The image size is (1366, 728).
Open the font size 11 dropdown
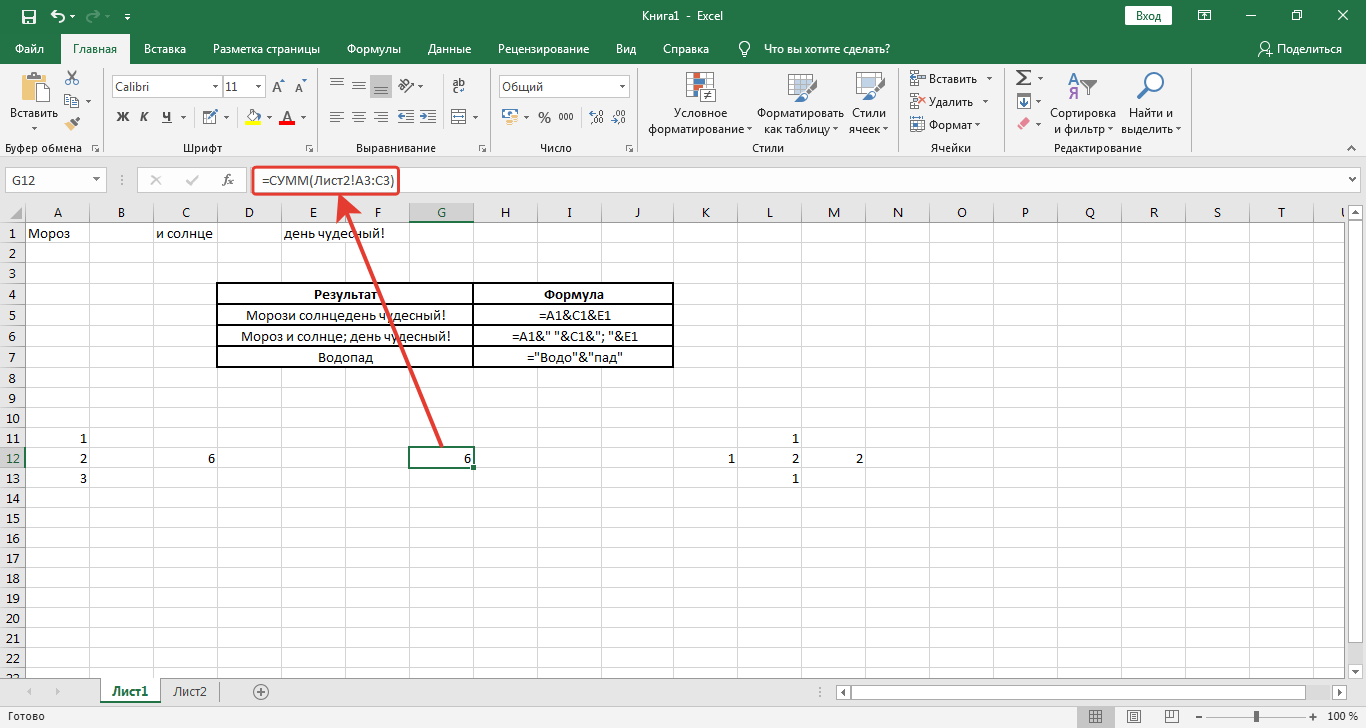coord(259,87)
